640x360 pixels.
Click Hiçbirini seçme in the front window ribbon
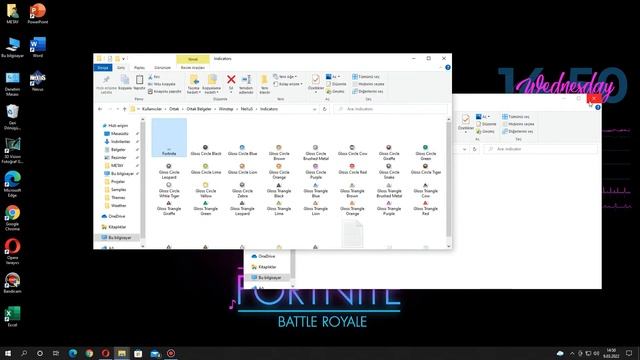click(368, 84)
